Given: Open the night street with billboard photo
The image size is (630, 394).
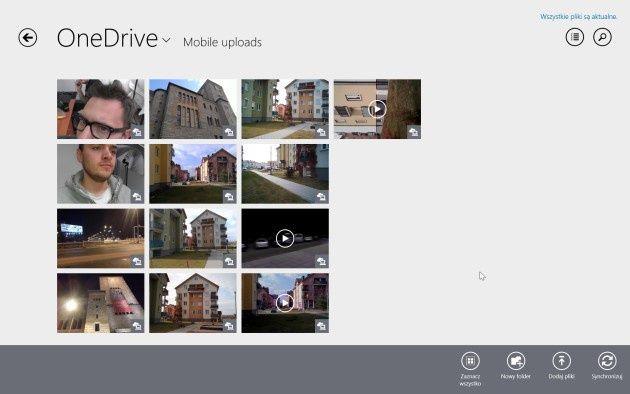Looking at the screenshot, I should click(x=100, y=238).
